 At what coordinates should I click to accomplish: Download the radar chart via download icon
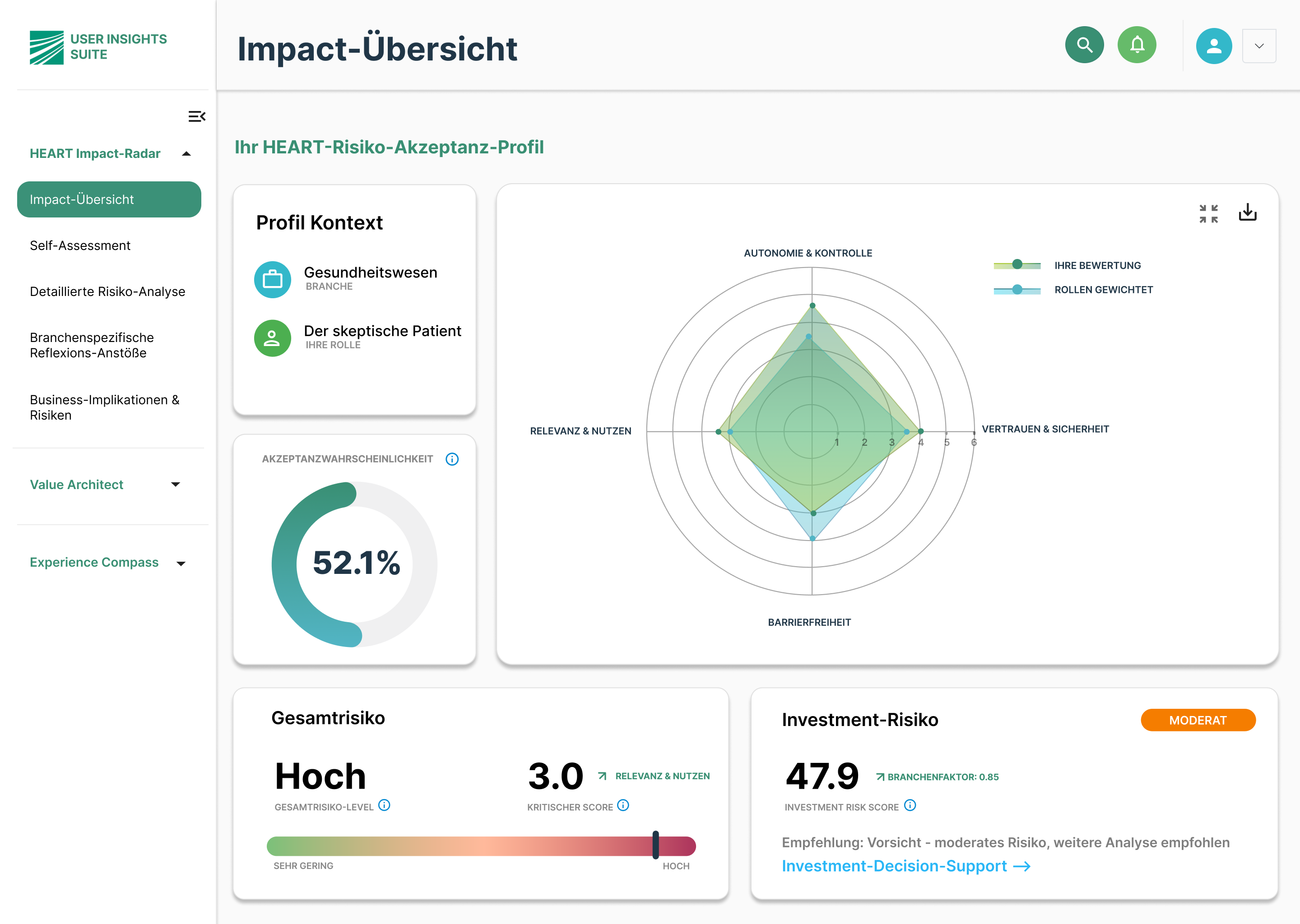1248,212
